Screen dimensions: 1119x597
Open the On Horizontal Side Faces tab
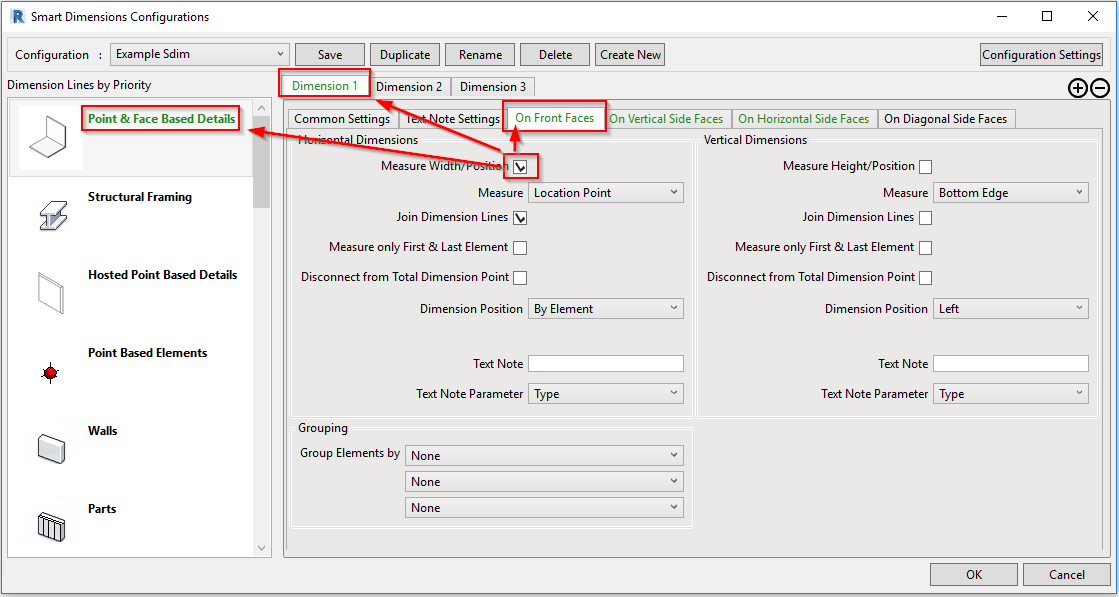(x=804, y=119)
